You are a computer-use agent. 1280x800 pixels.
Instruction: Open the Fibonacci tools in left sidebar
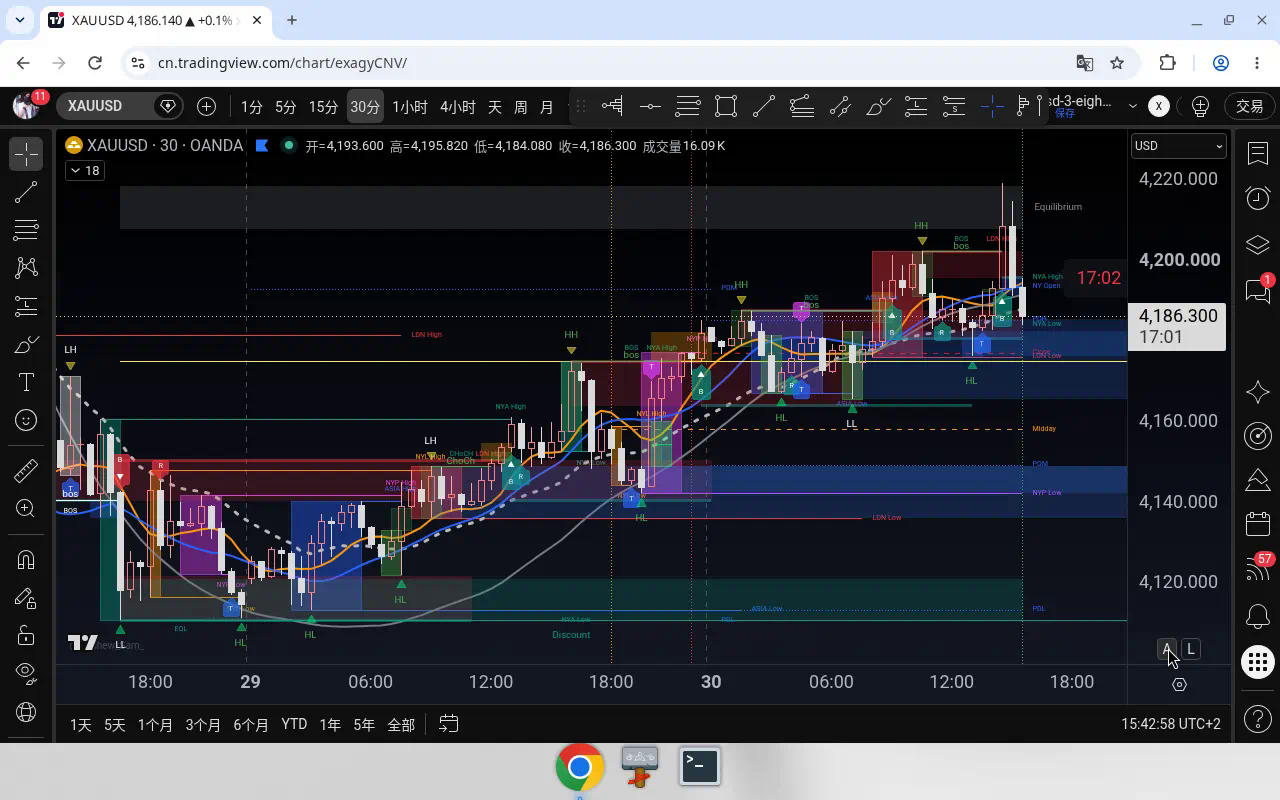pyautogui.click(x=26, y=230)
